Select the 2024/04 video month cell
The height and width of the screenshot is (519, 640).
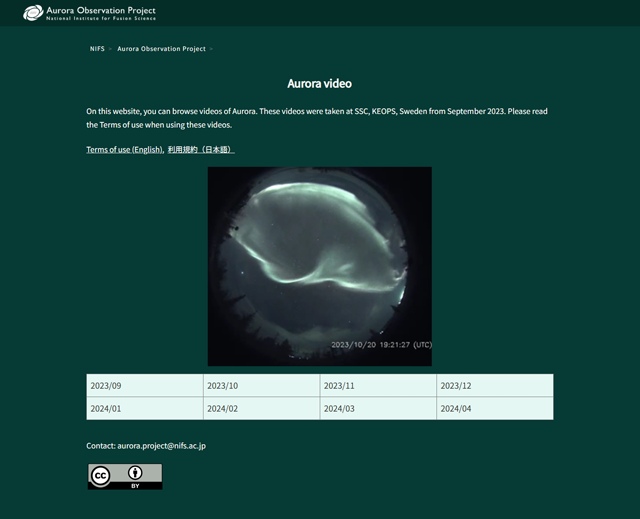click(x=495, y=408)
